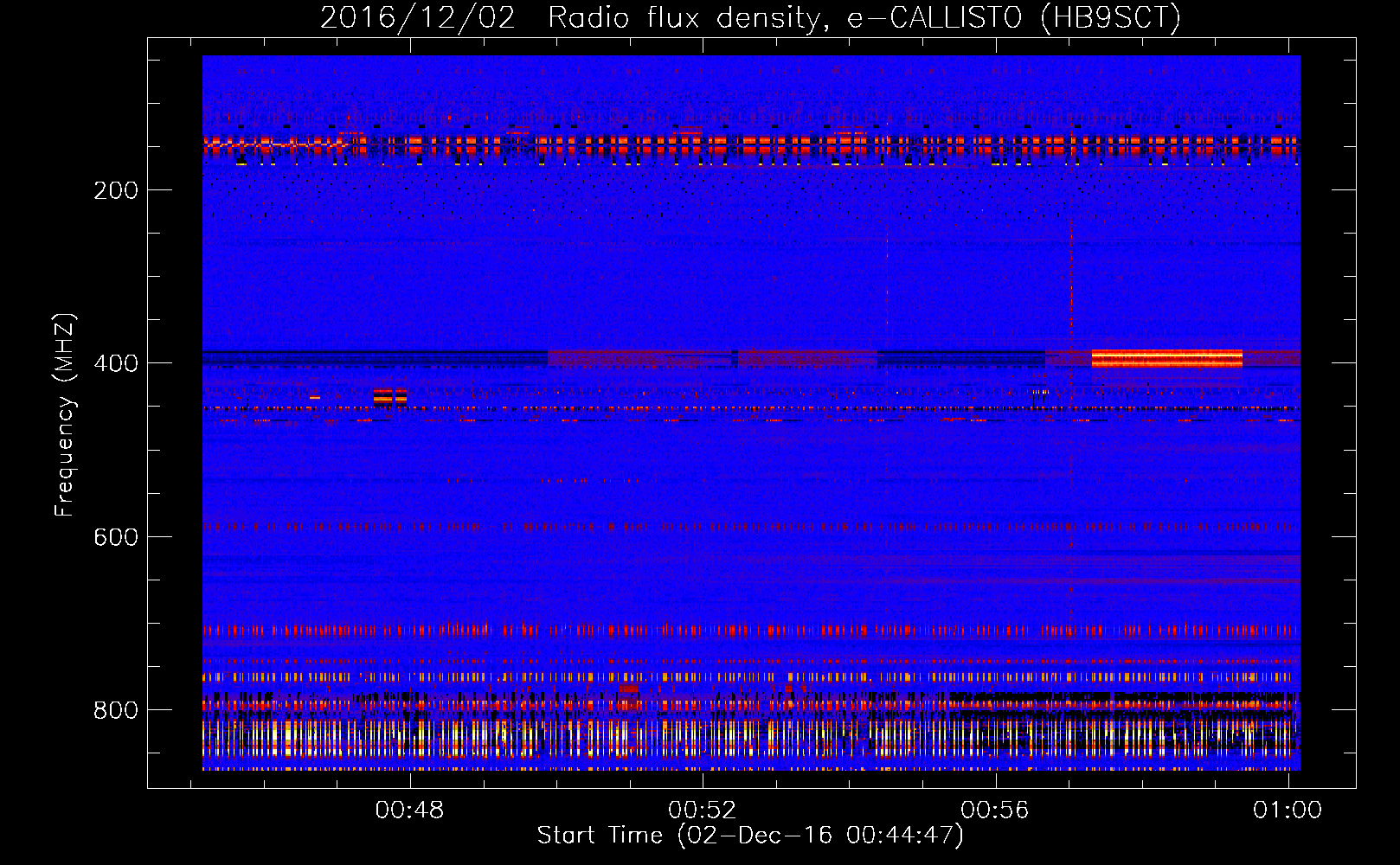
Task: Click the 00:52 time tick label
Action: point(703,810)
